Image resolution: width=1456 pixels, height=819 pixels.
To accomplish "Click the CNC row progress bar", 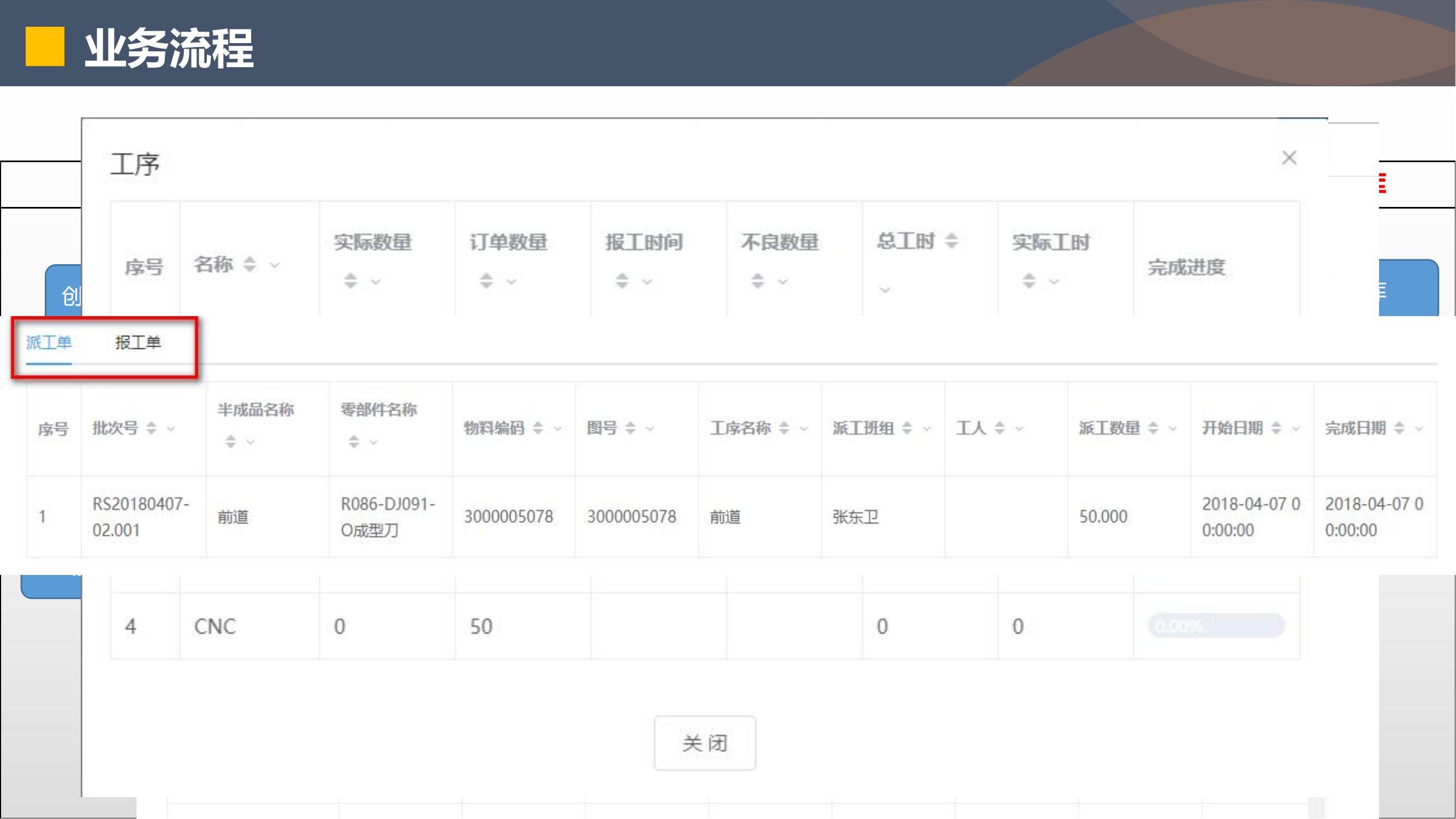I will 1216,626.
